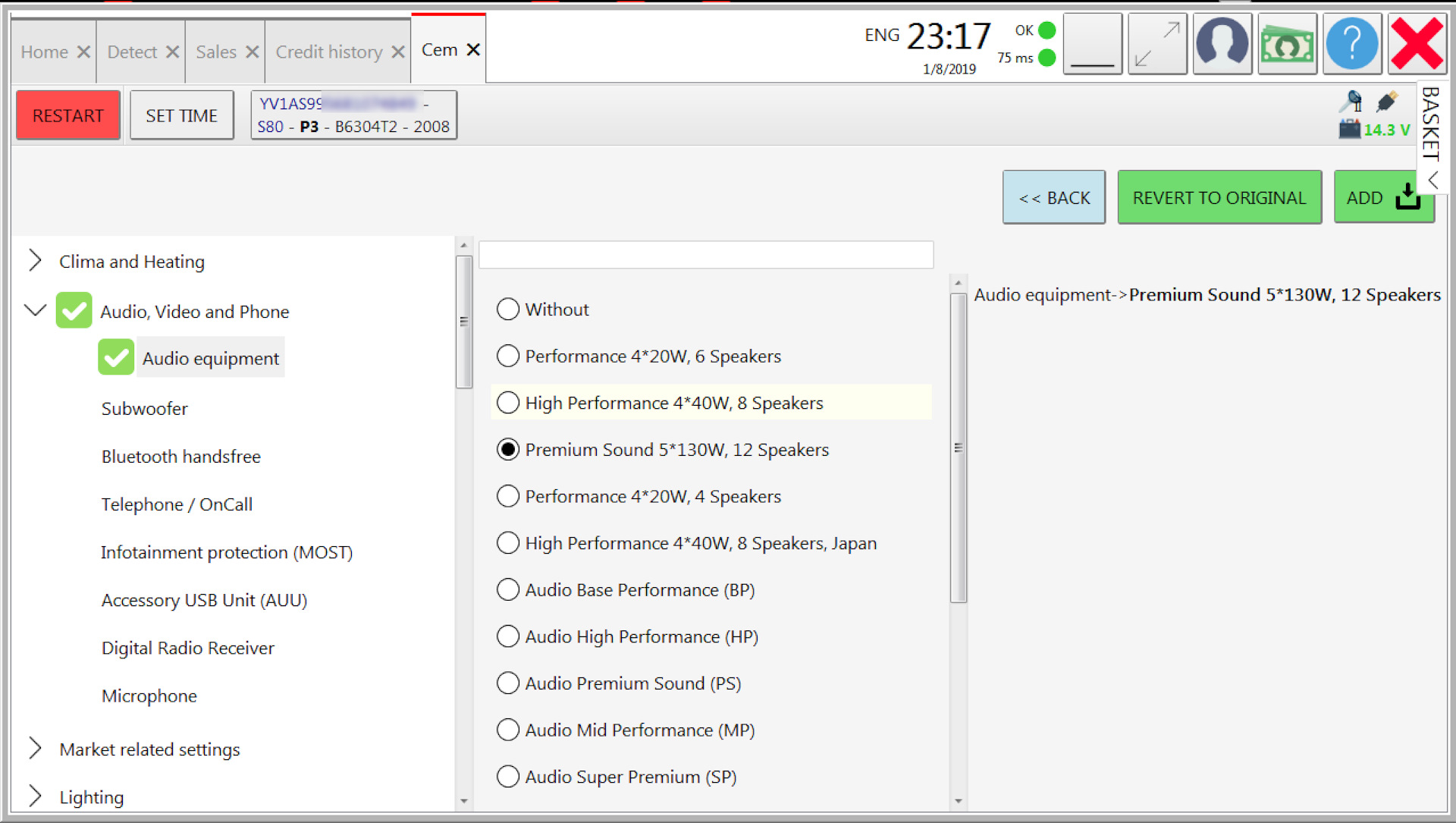Screen dimensions: 1456x823
Task: Click the USB cable connection icon
Action: point(1387,101)
